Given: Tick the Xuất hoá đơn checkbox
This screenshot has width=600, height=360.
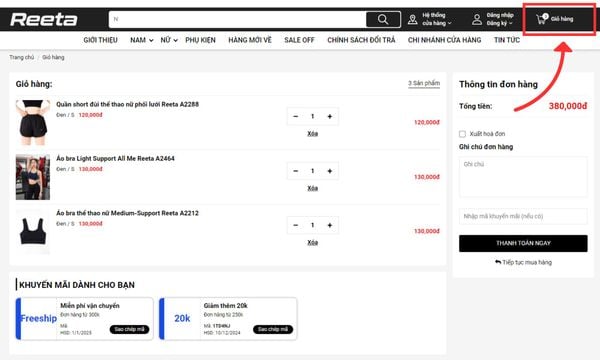Looking at the screenshot, I should [462, 134].
